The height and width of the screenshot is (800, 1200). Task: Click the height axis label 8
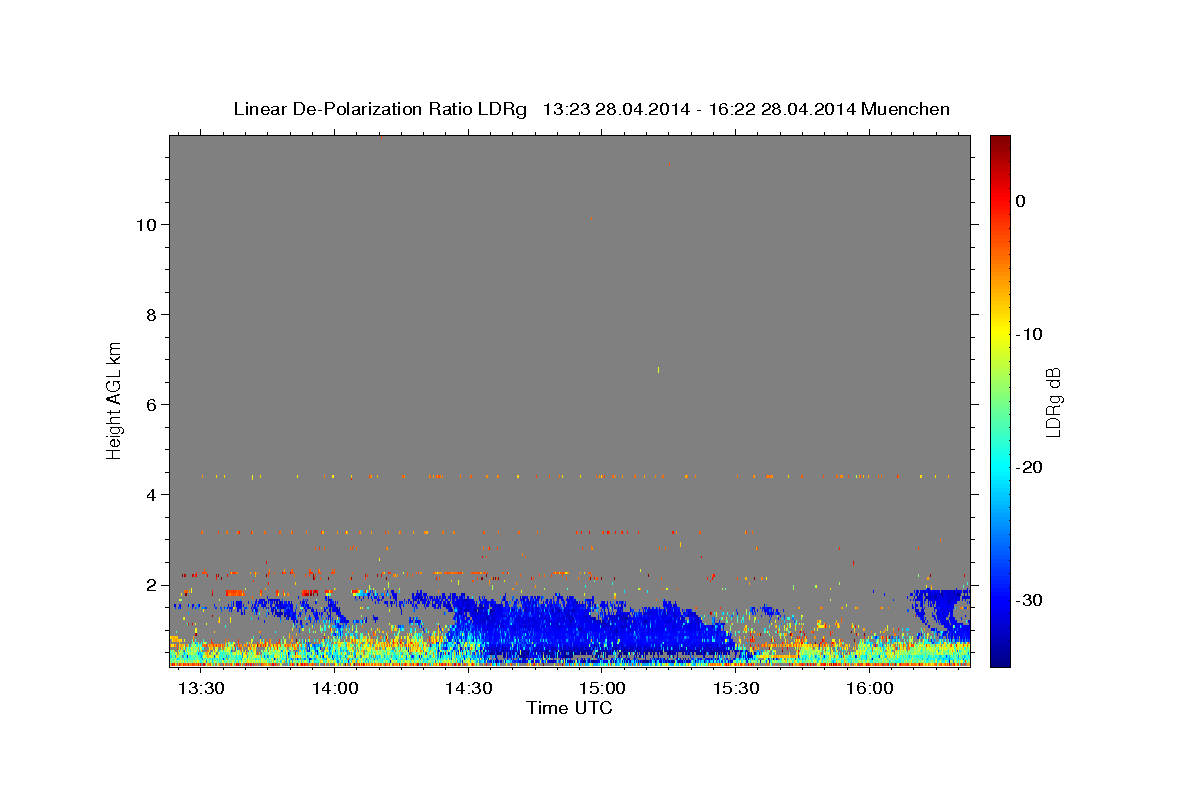[151, 314]
